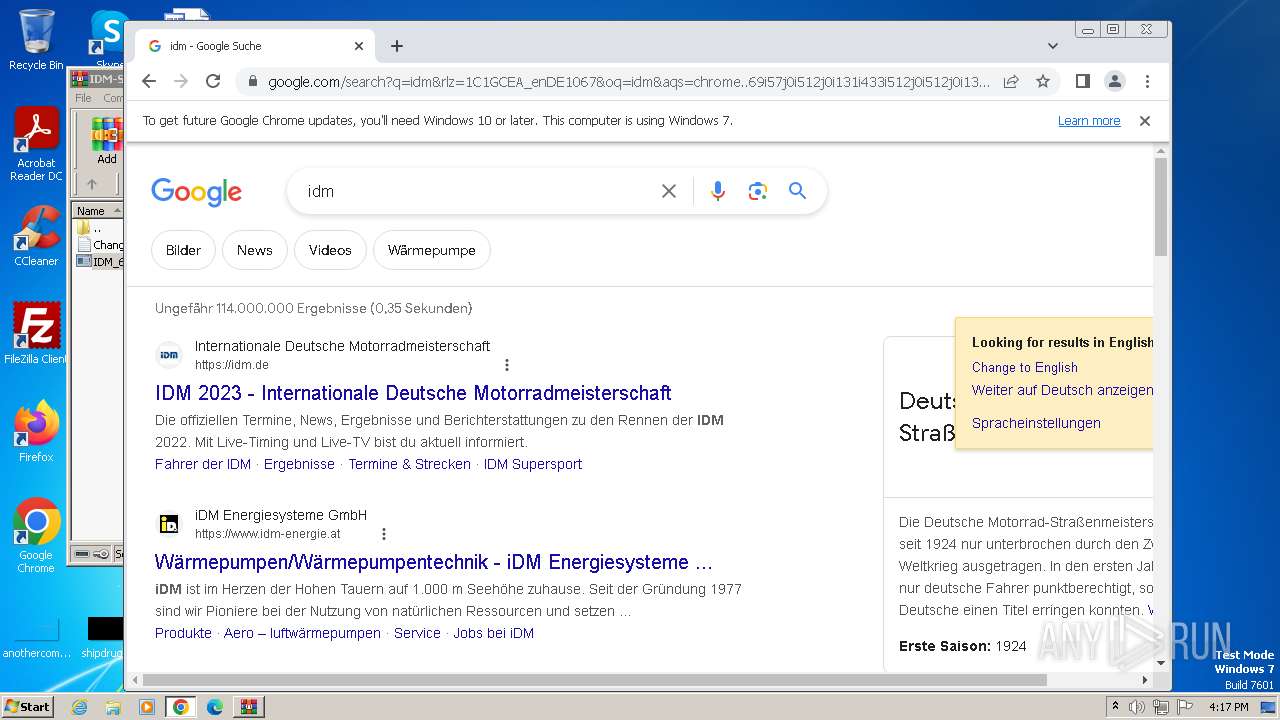Viewport: 1280px width, 720px height.
Task: Open the 'Produkte' sitelink
Action: point(183,633)
